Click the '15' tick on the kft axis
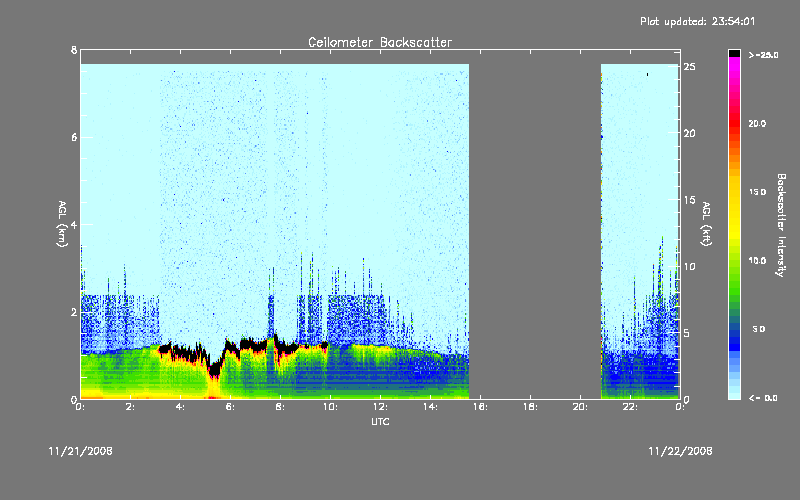The height and width of the screenshot is (500, 800). 690,200
